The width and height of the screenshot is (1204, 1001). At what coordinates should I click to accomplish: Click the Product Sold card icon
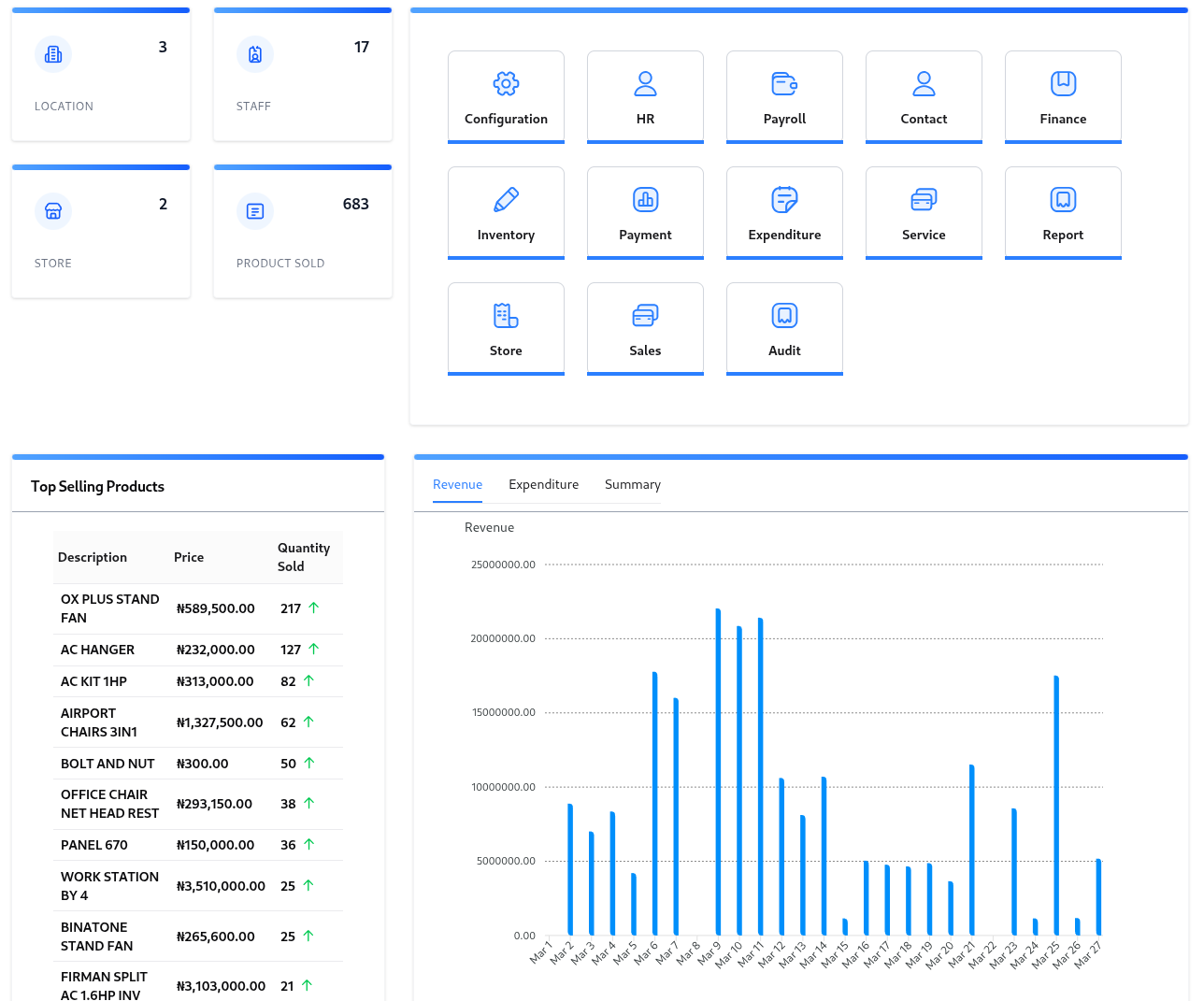pyautogui.click(x=255, y=211)
